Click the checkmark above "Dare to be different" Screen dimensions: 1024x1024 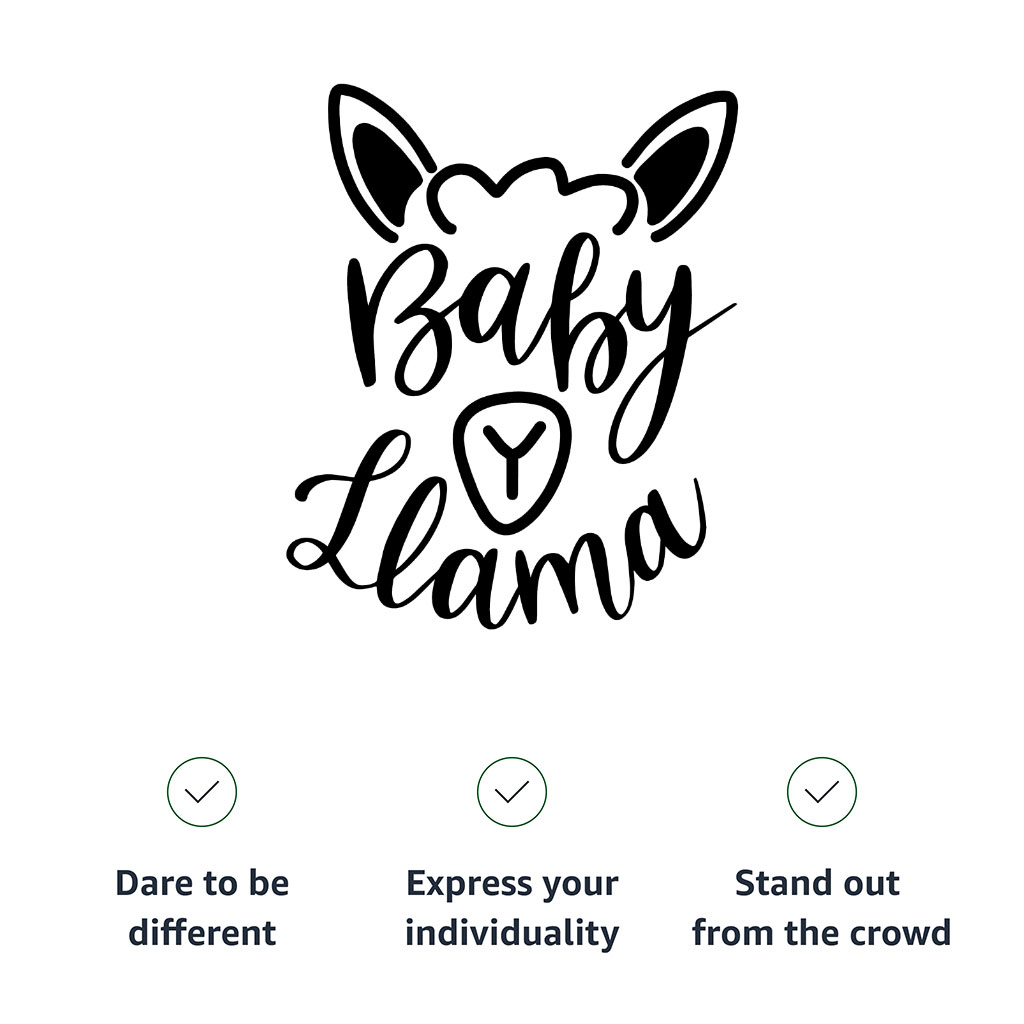tap(202, 792)
